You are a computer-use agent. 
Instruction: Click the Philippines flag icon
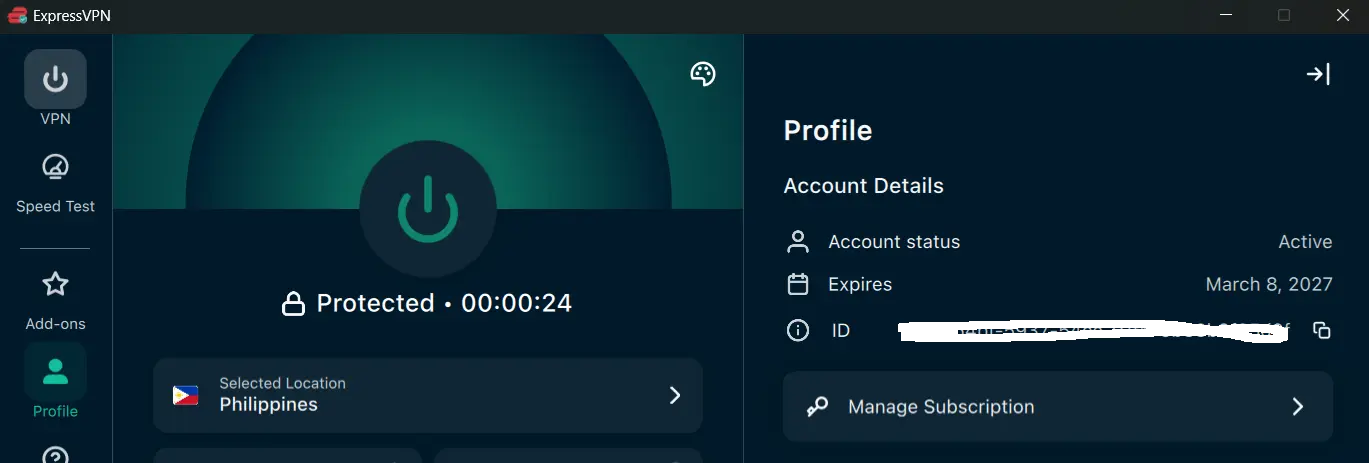[x=186, y=395]
